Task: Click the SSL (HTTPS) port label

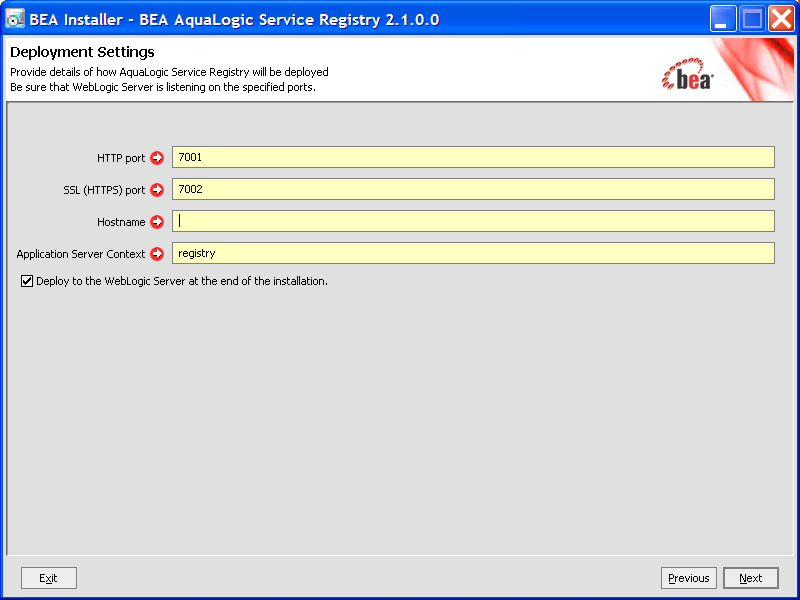Action: (104, 190)
